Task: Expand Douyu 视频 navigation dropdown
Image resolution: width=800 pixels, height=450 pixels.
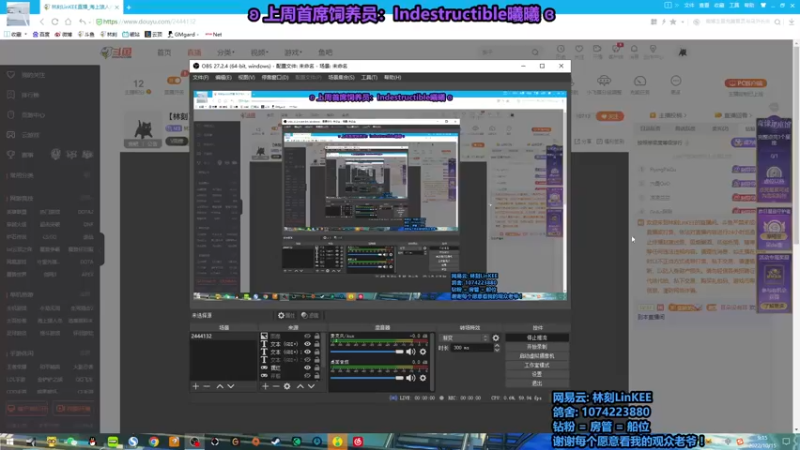Action: click(x=259, y=53)
